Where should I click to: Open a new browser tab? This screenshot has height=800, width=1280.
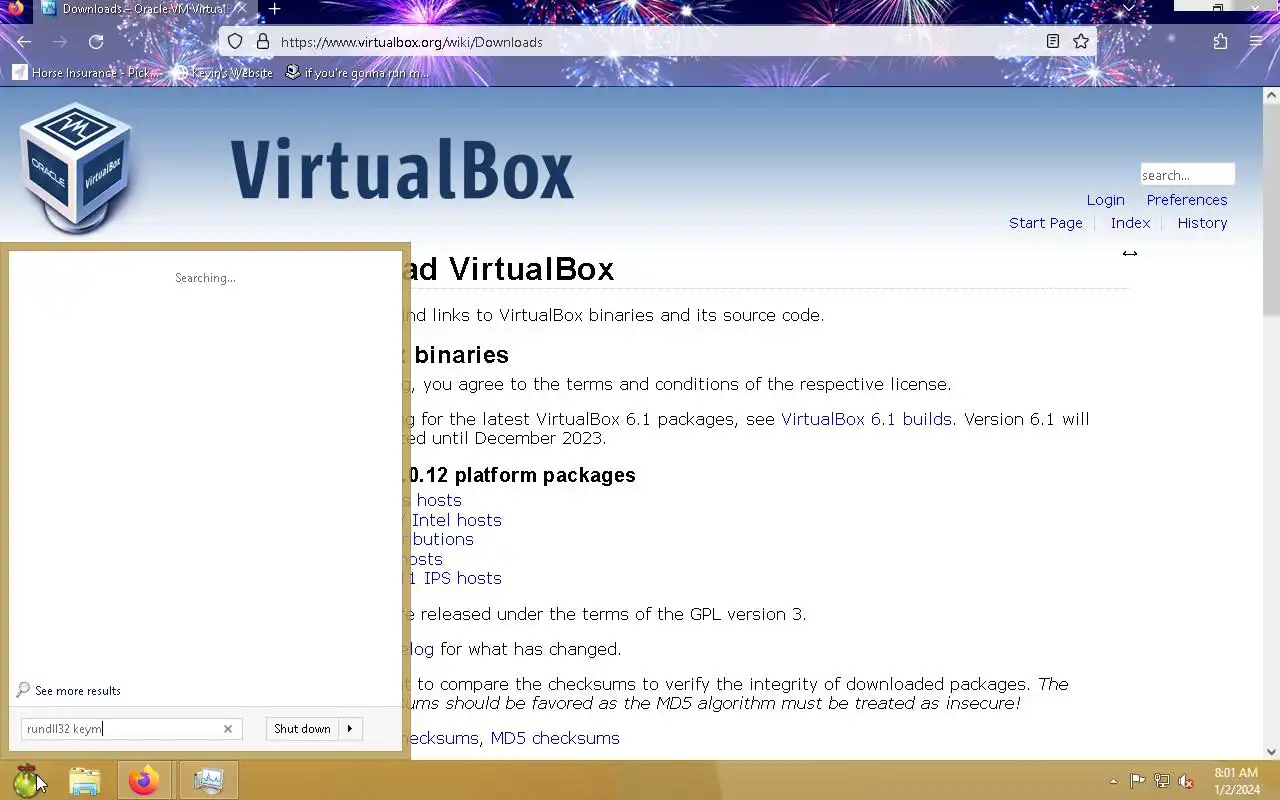tap(274, 9)
